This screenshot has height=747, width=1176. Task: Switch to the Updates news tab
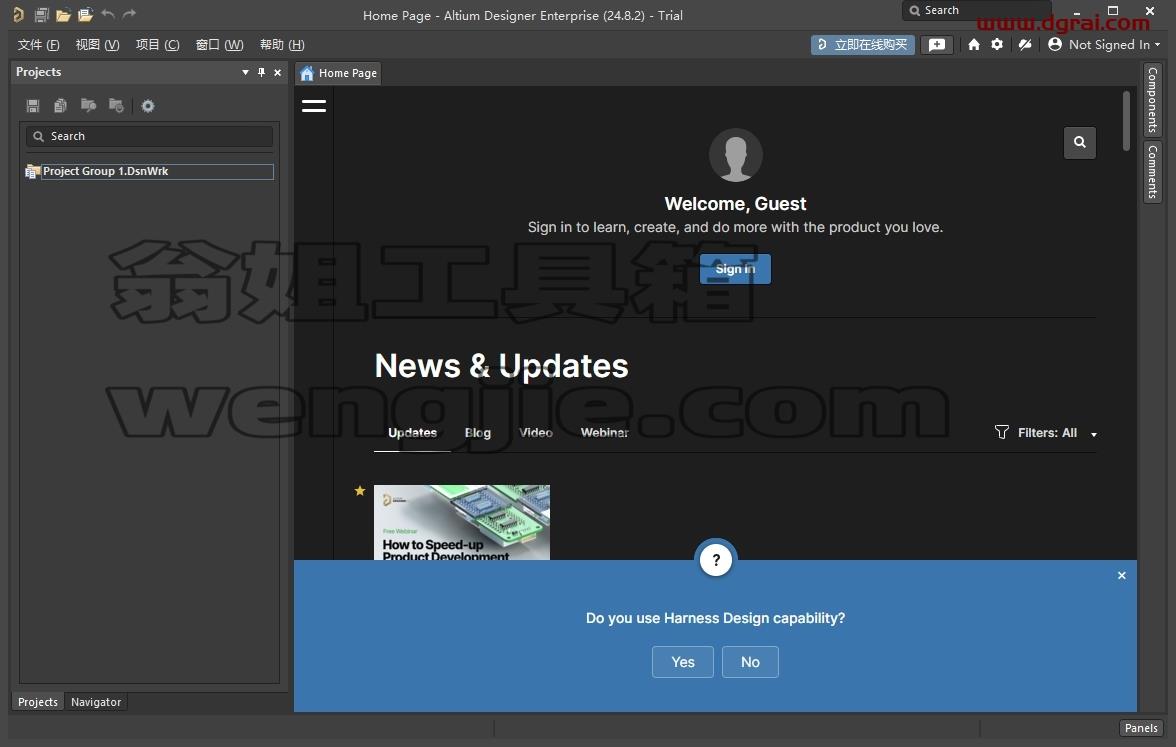coord(412,433)
